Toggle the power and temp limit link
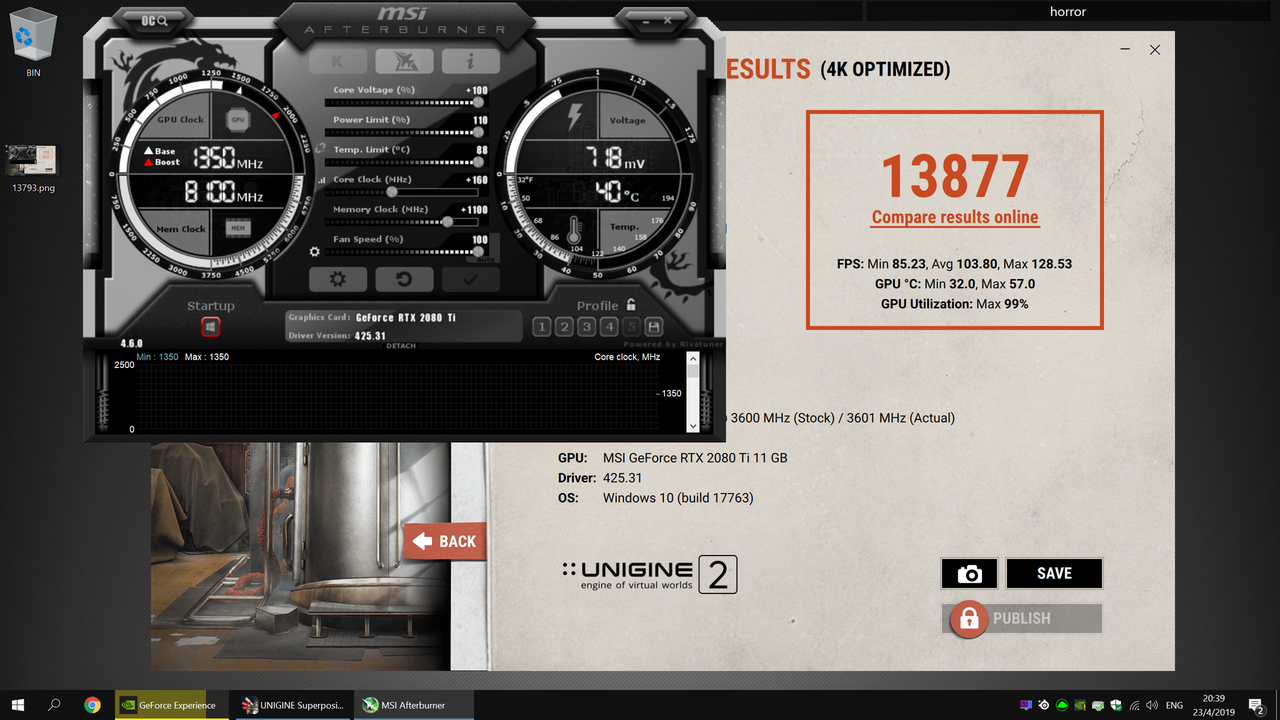 pyautogui.click(x=320, y=148)
